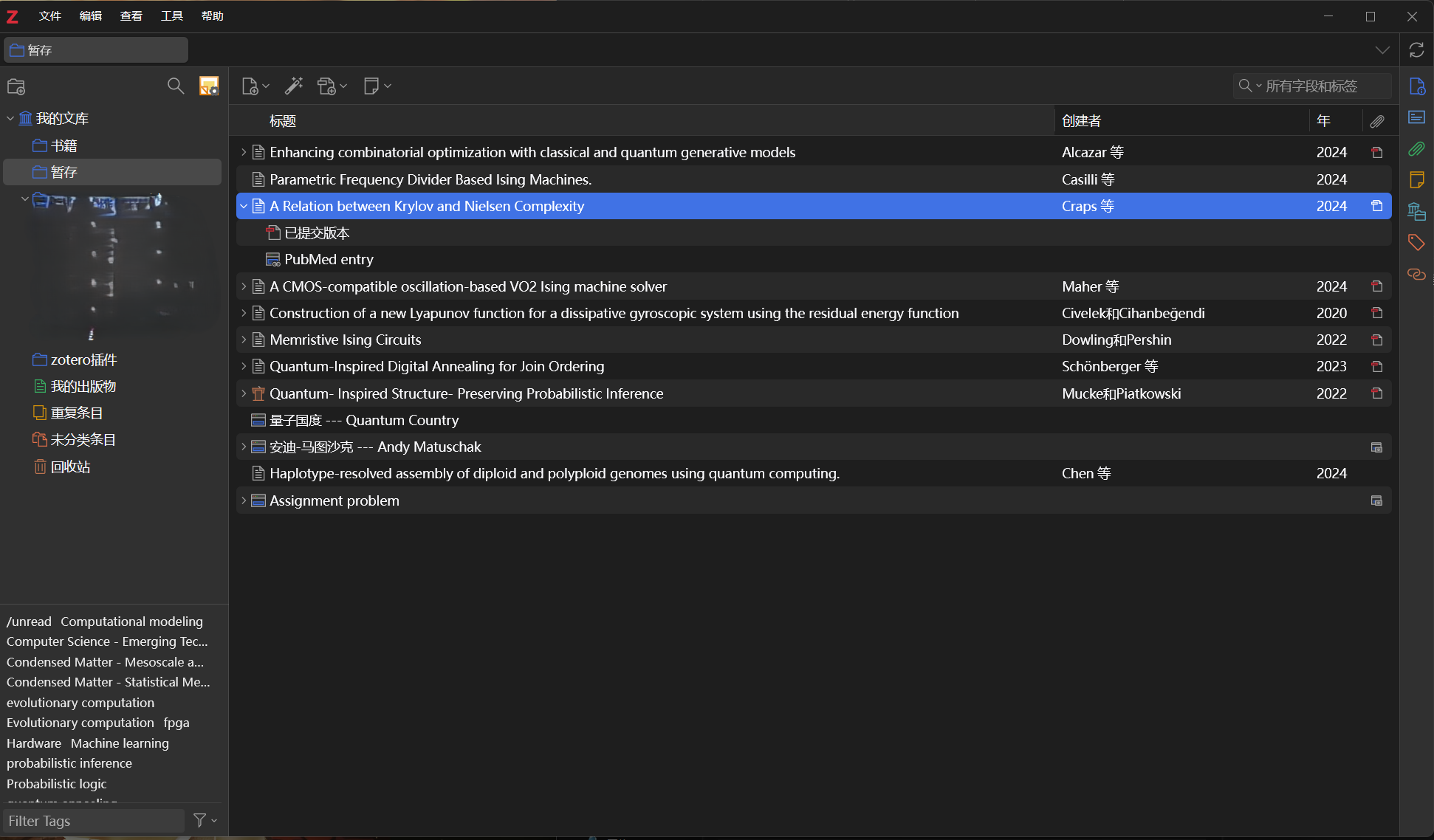Collapse the 我的文库 library tree
The image size is (1434, 840).
coord(10,119)
